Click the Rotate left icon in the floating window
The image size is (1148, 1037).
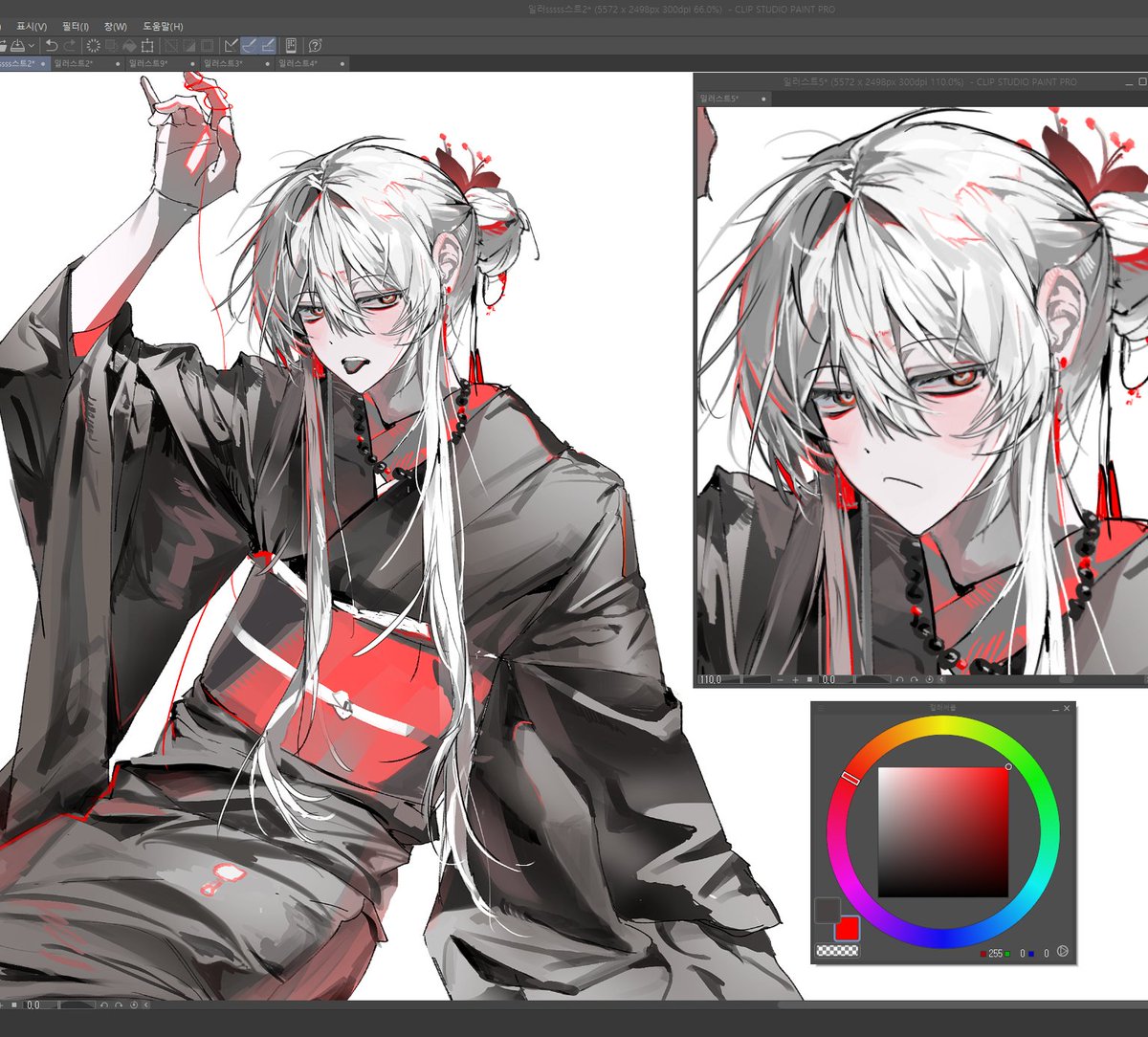tap(899, 679)
